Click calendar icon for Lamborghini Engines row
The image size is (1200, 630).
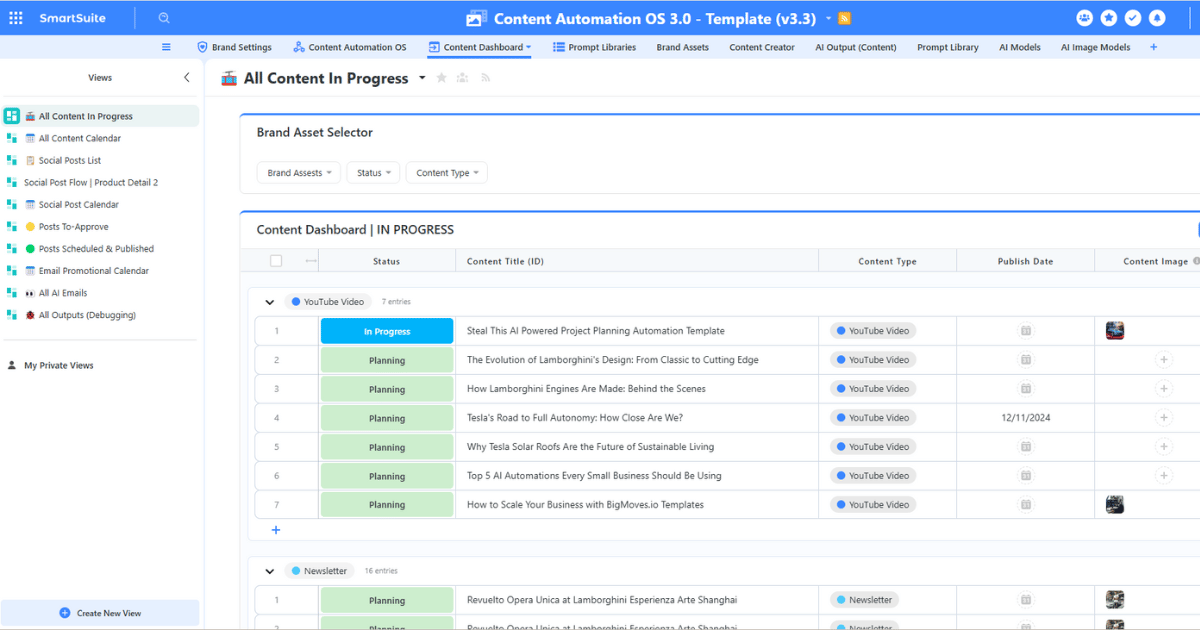click(x=1025, y=389)
